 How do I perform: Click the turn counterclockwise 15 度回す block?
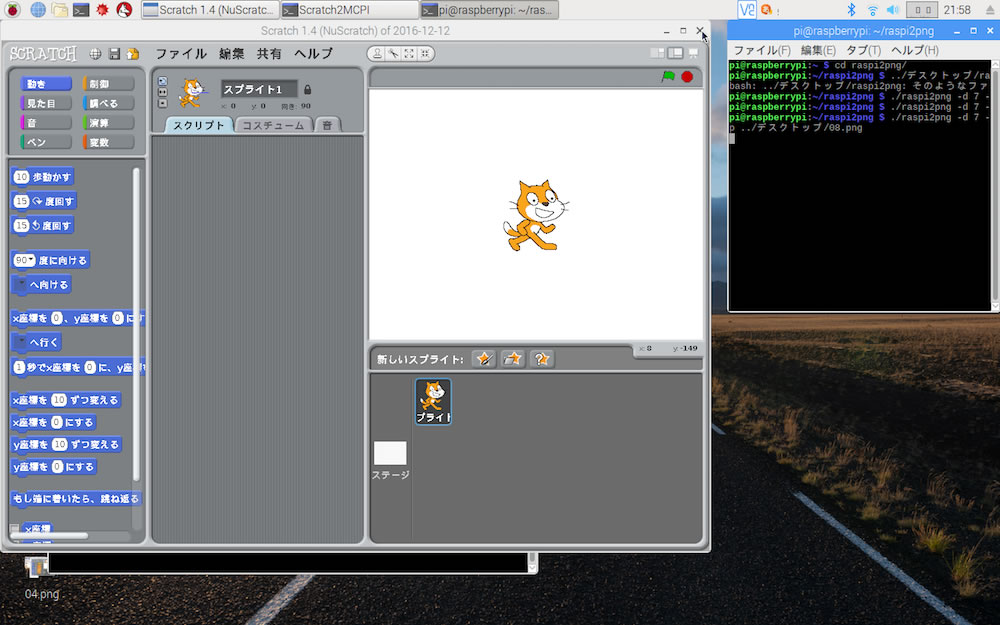point(43,225)
